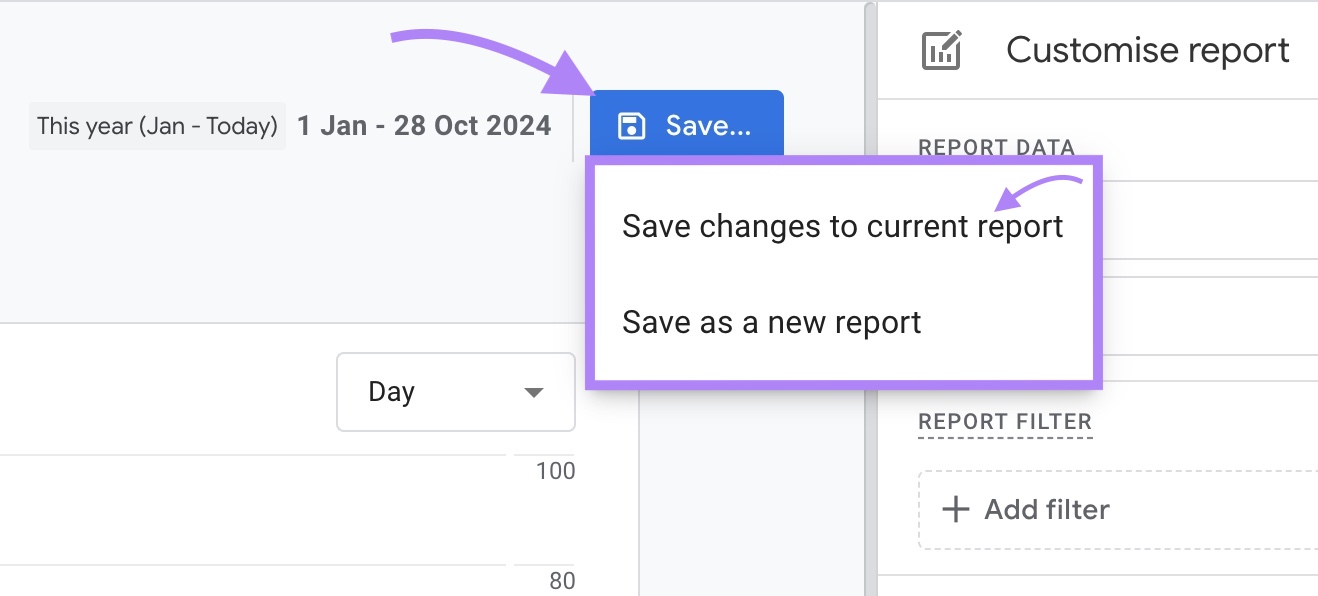
Task: Click the 80 axis label on the chart
Action: pos(561,580)
